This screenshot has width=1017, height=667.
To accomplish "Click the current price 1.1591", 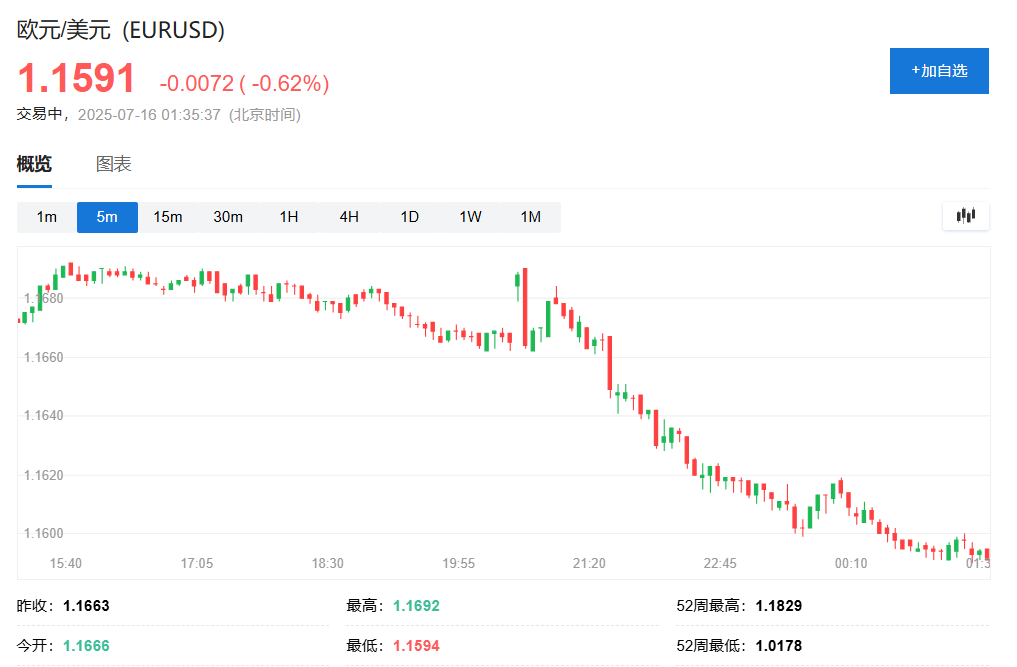I will [x=76, y=78].
